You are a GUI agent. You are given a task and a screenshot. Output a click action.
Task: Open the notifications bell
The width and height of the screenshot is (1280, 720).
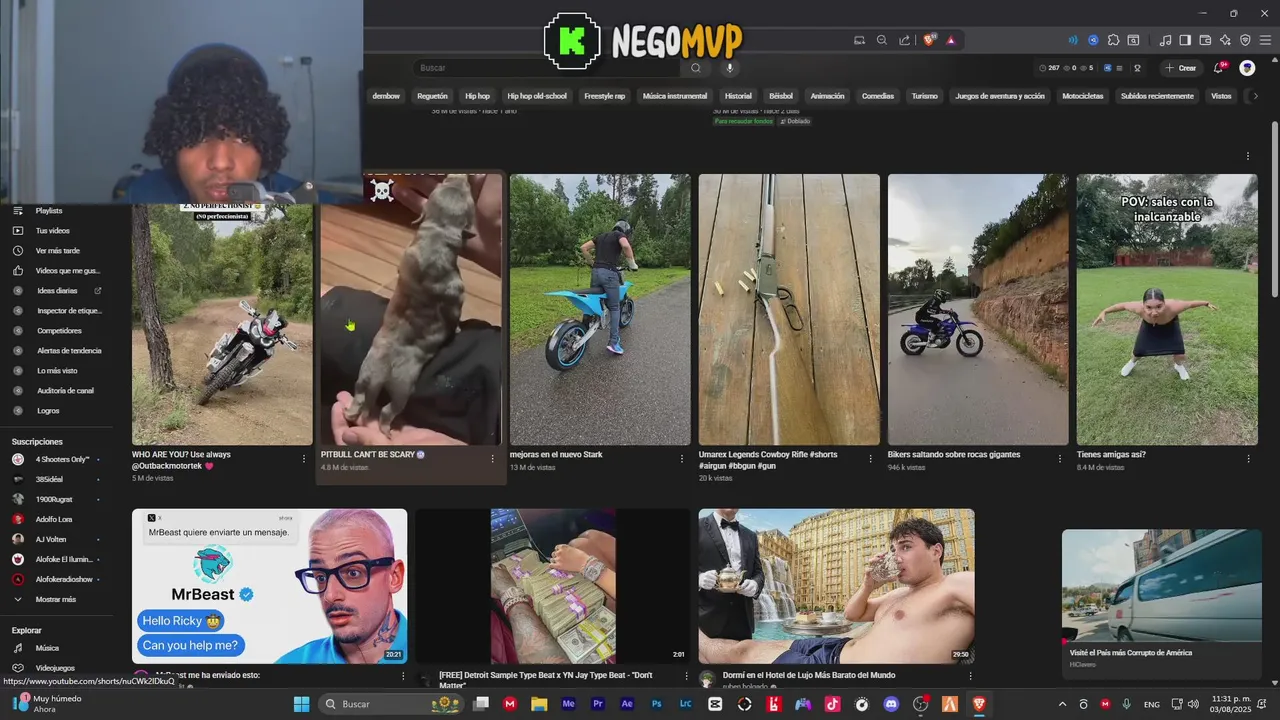tap(1218, 68)
